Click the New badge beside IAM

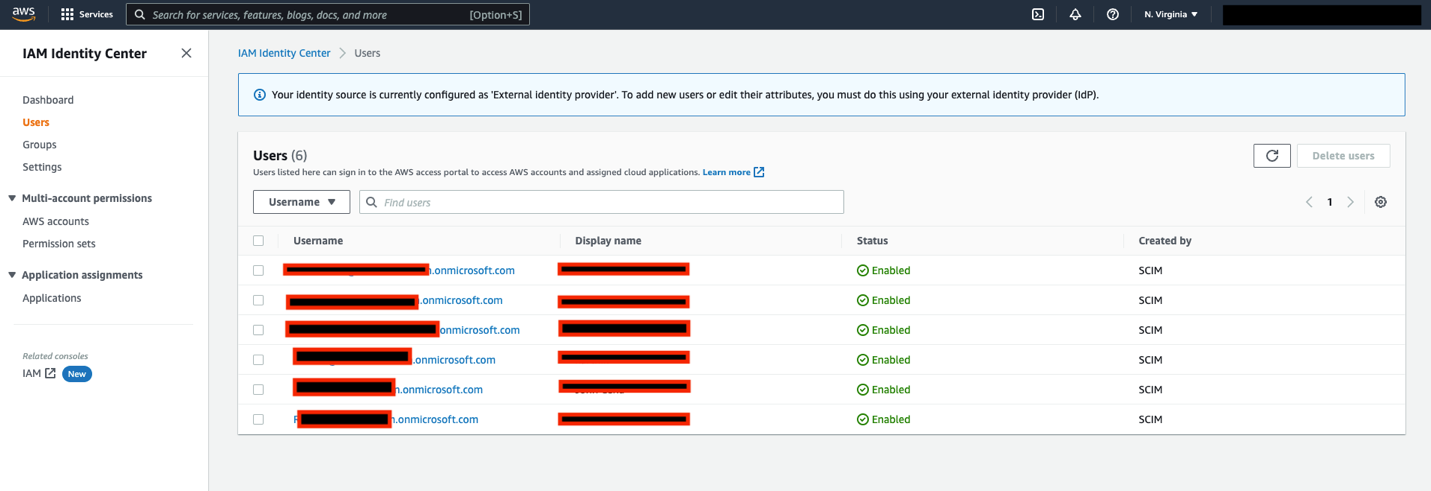tap(77, 374)
